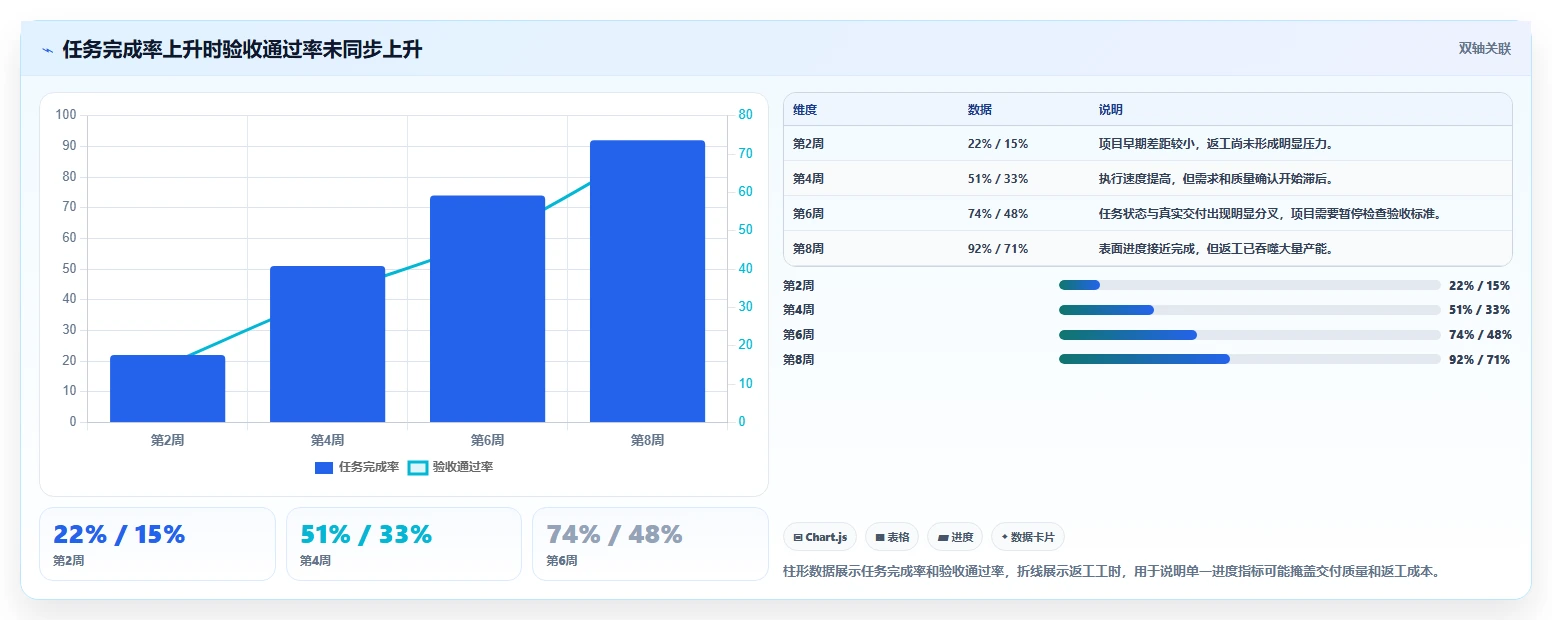Click the 第4周 blue bar in chart

tap(327, 344)
